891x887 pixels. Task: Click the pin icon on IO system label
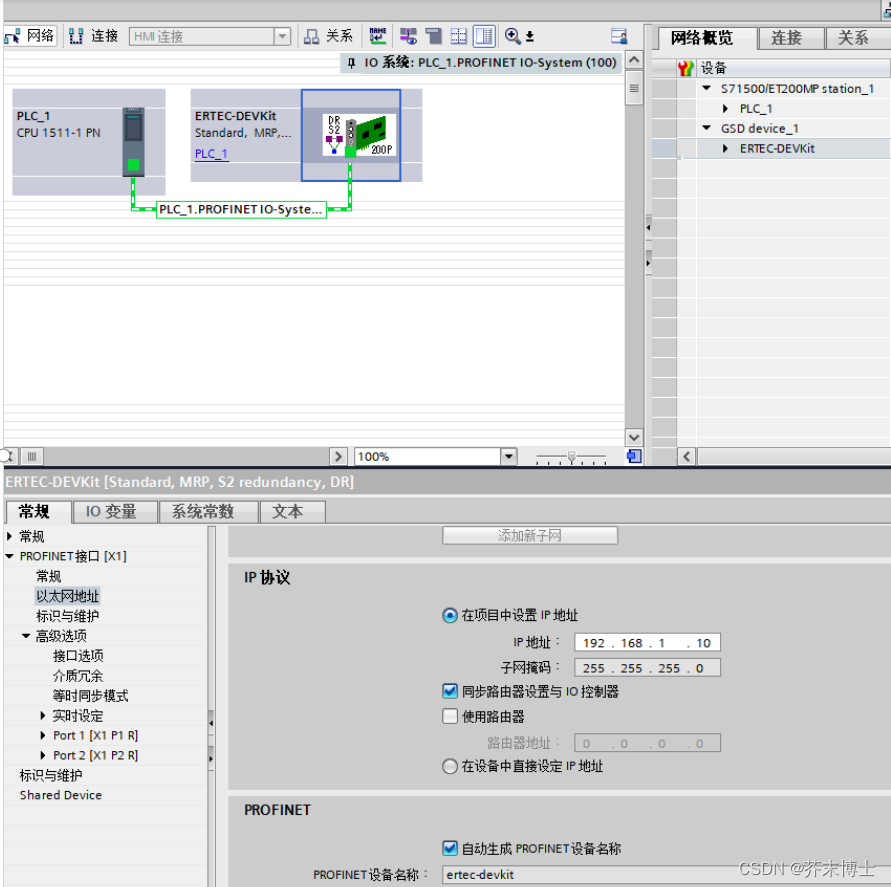tap(352, 63)
